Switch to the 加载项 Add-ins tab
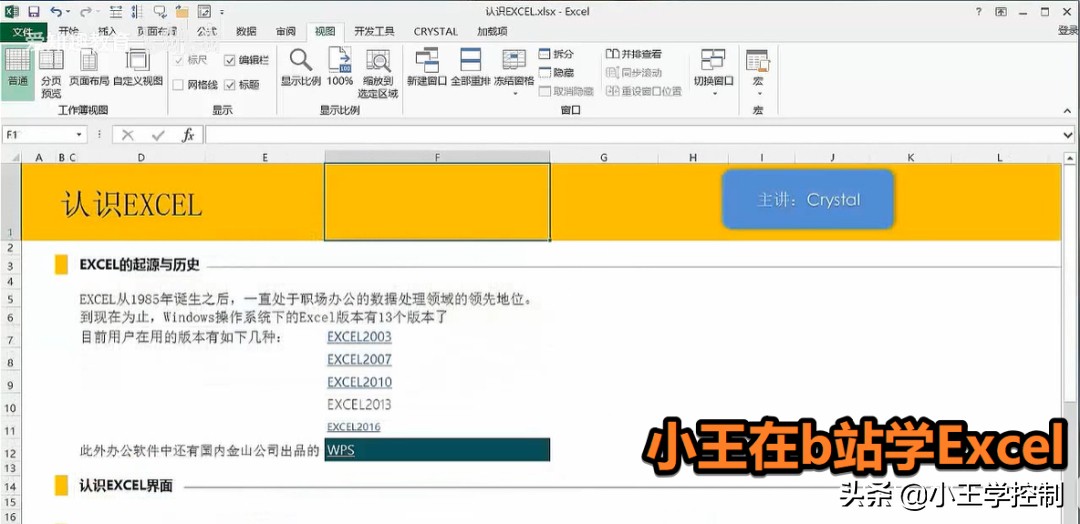Screen dimensions: 1080x524 [x=492, y=32]
